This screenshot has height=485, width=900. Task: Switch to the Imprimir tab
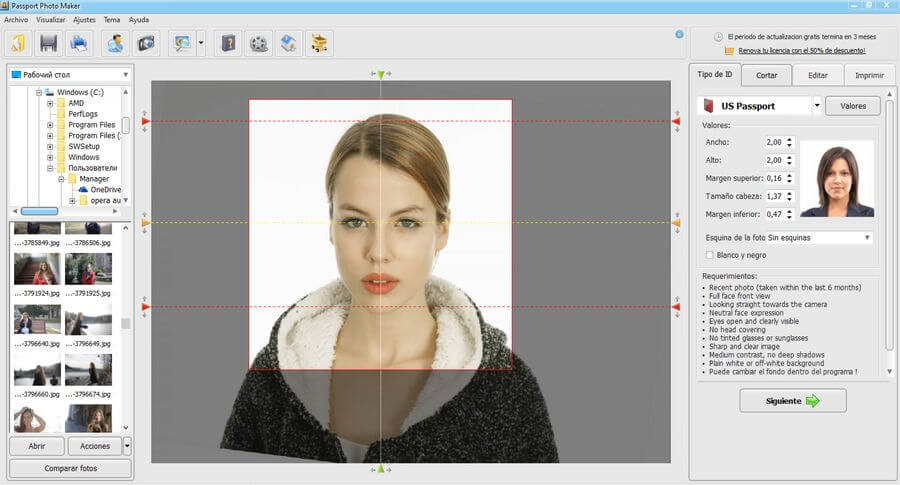(869, 75)
